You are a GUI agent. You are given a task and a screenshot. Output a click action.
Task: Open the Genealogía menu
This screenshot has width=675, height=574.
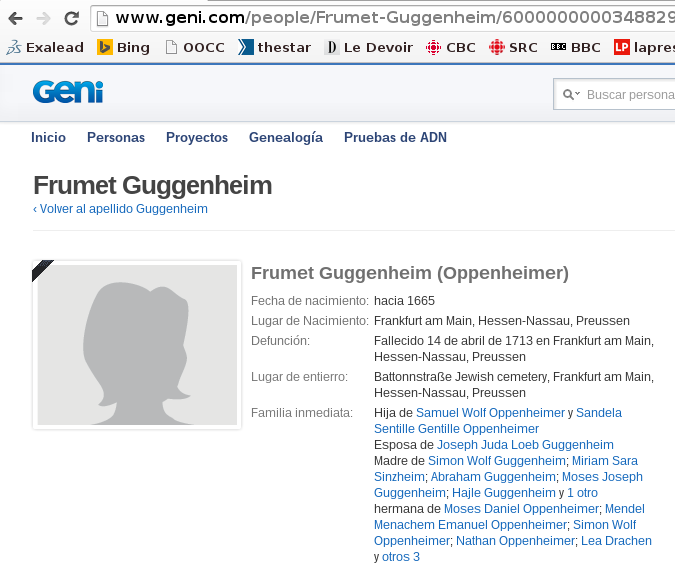(285, 138)
